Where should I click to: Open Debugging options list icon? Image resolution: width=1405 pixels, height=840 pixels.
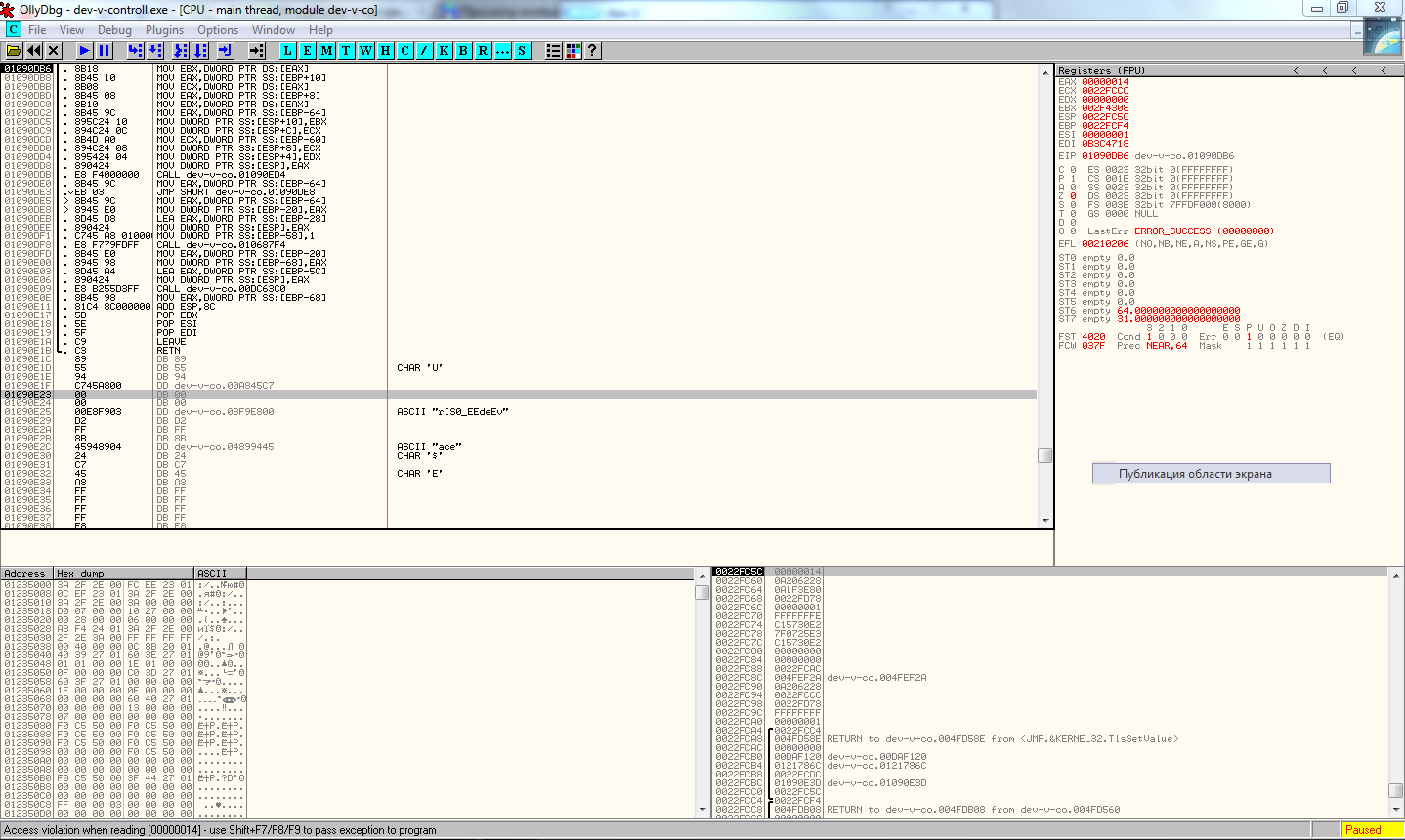click(x=554, y=50)
